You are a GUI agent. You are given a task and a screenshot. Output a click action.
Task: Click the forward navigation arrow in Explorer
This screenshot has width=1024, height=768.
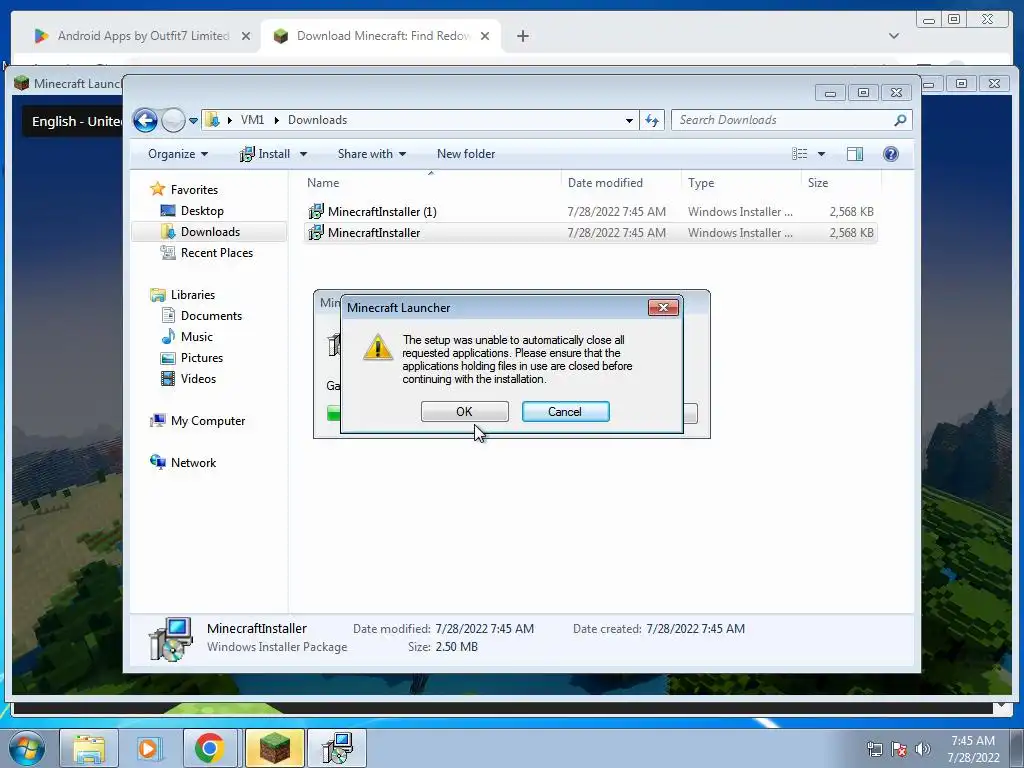[x=173, y=120]
